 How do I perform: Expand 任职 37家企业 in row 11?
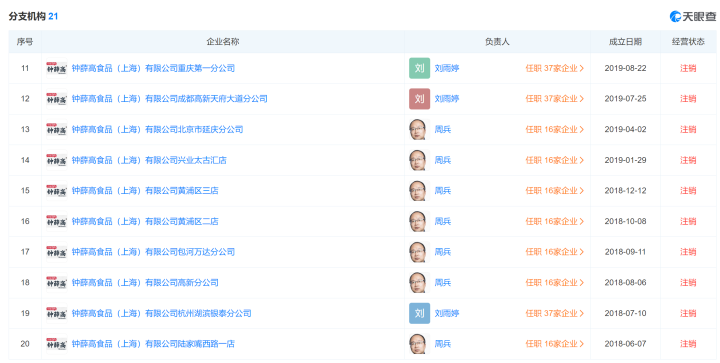click(555, 68)
